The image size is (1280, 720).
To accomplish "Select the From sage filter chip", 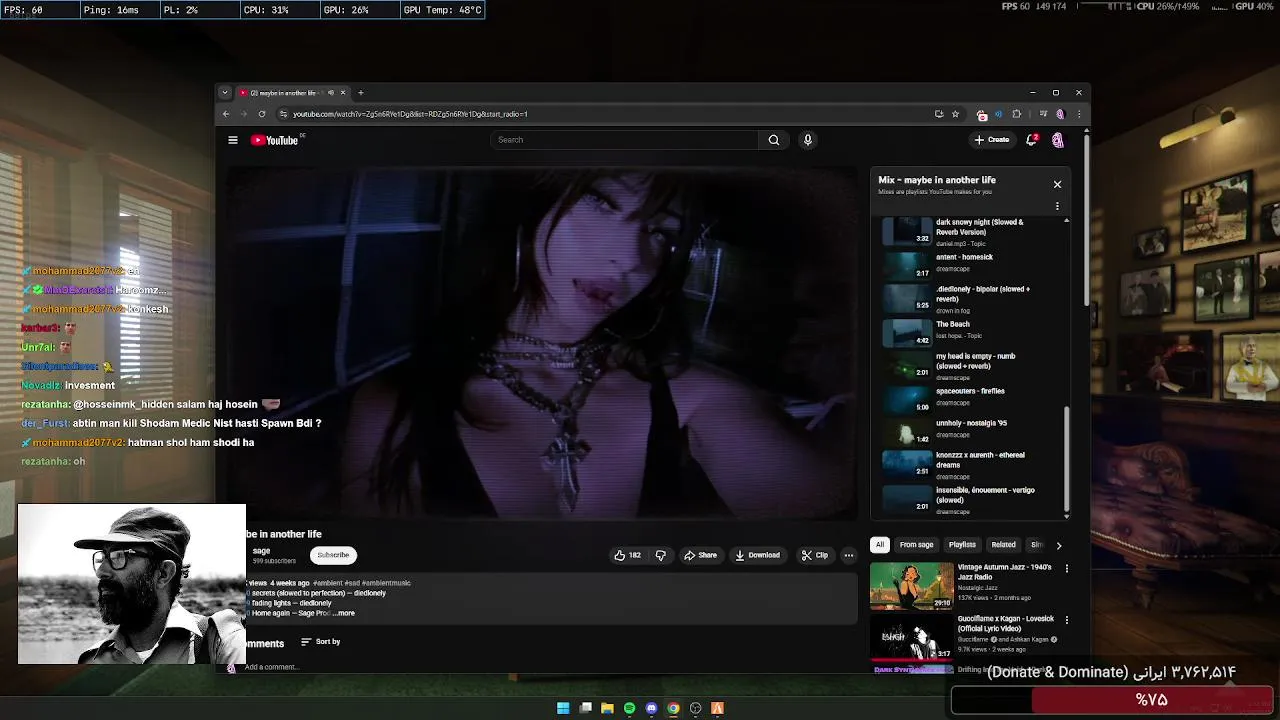I will point(916,545).
